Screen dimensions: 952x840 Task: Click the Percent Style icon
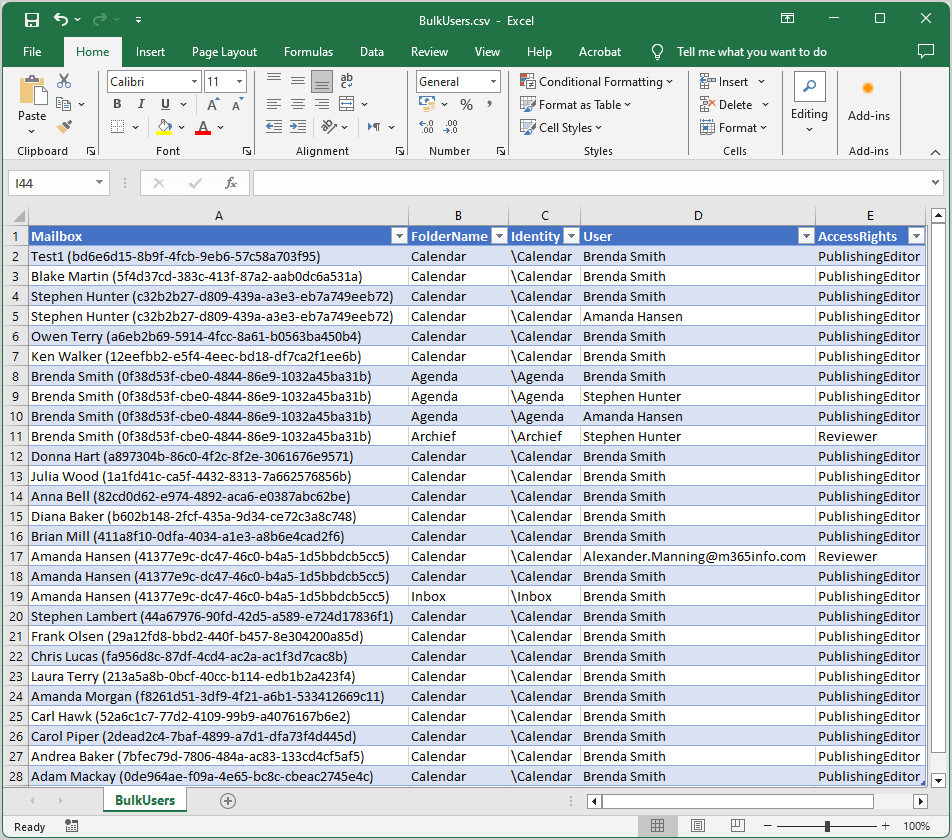pyautogui.click(x=466, y=104)
